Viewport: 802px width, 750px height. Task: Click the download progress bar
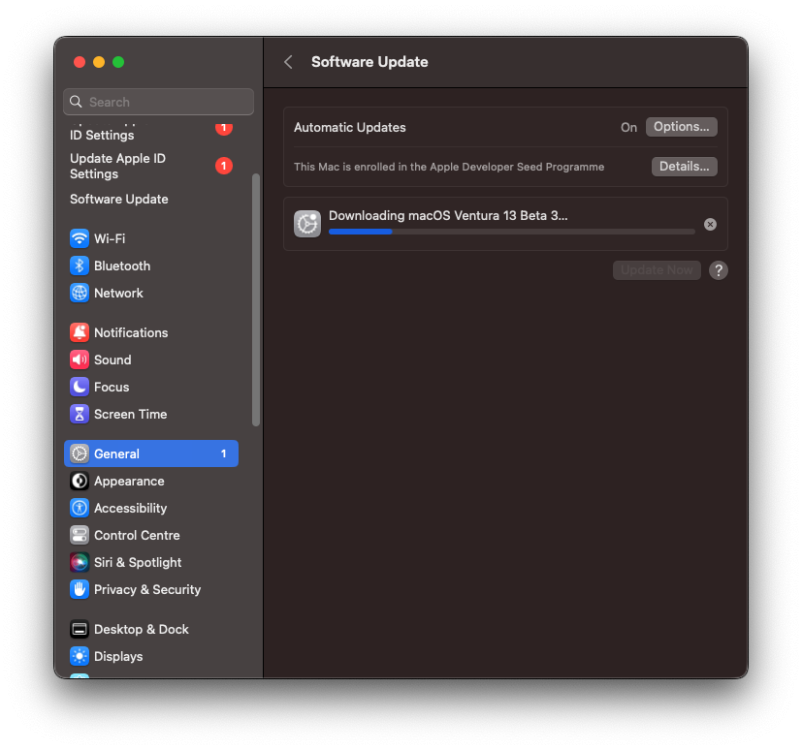tap(511, 232)
